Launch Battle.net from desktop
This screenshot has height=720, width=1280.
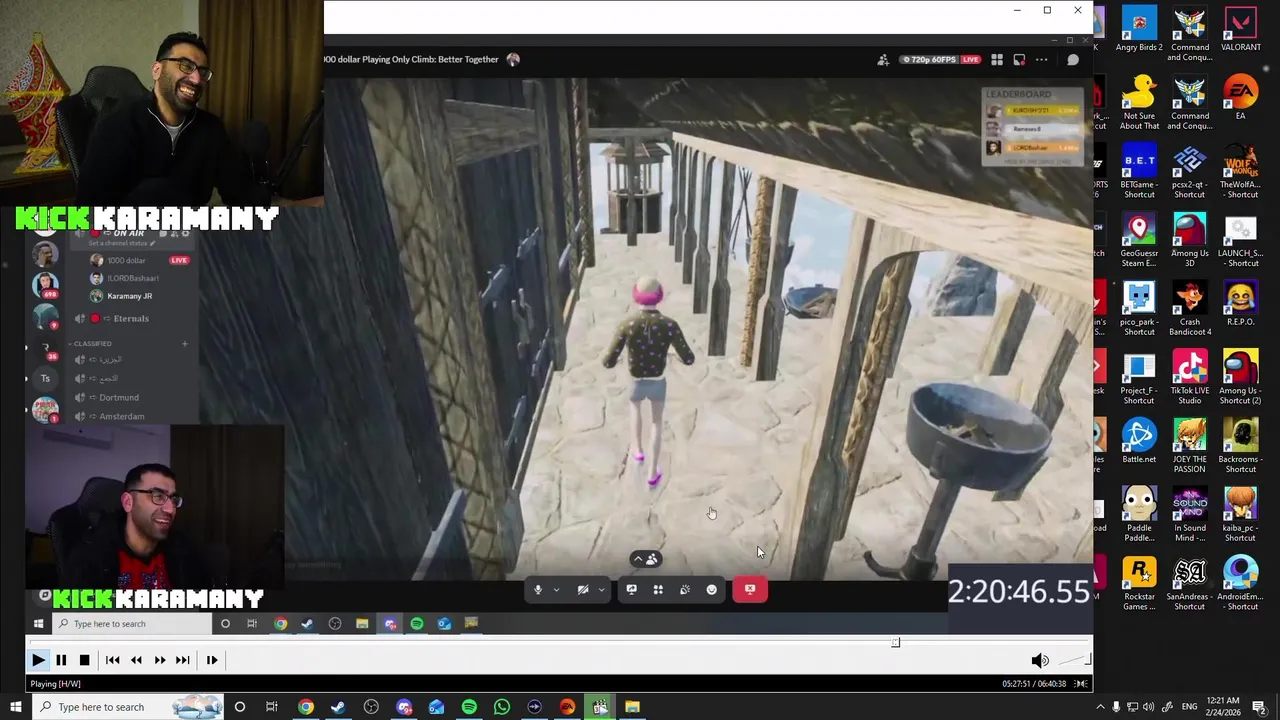[x=1139, y=441]
